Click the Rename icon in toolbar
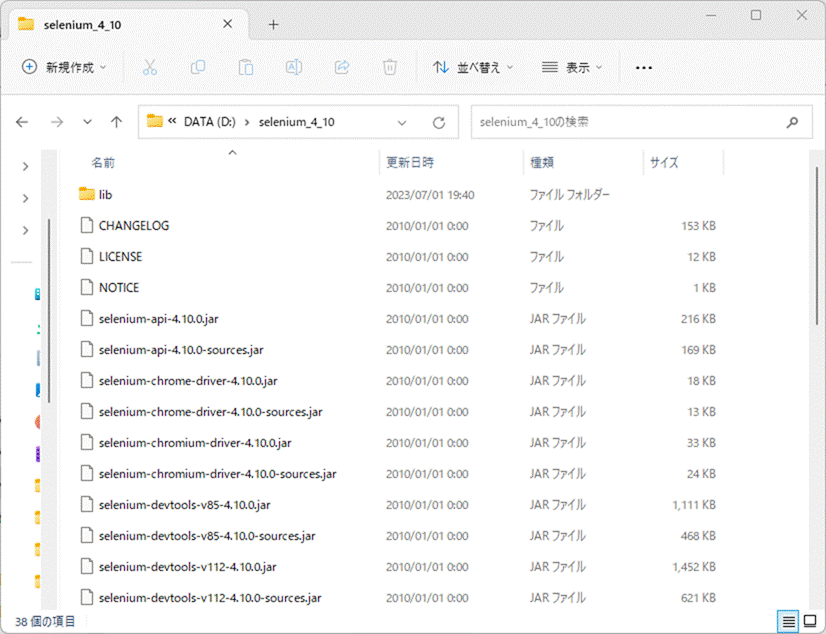Viewport: 826px width, 634px height. (x=294, y=67)
